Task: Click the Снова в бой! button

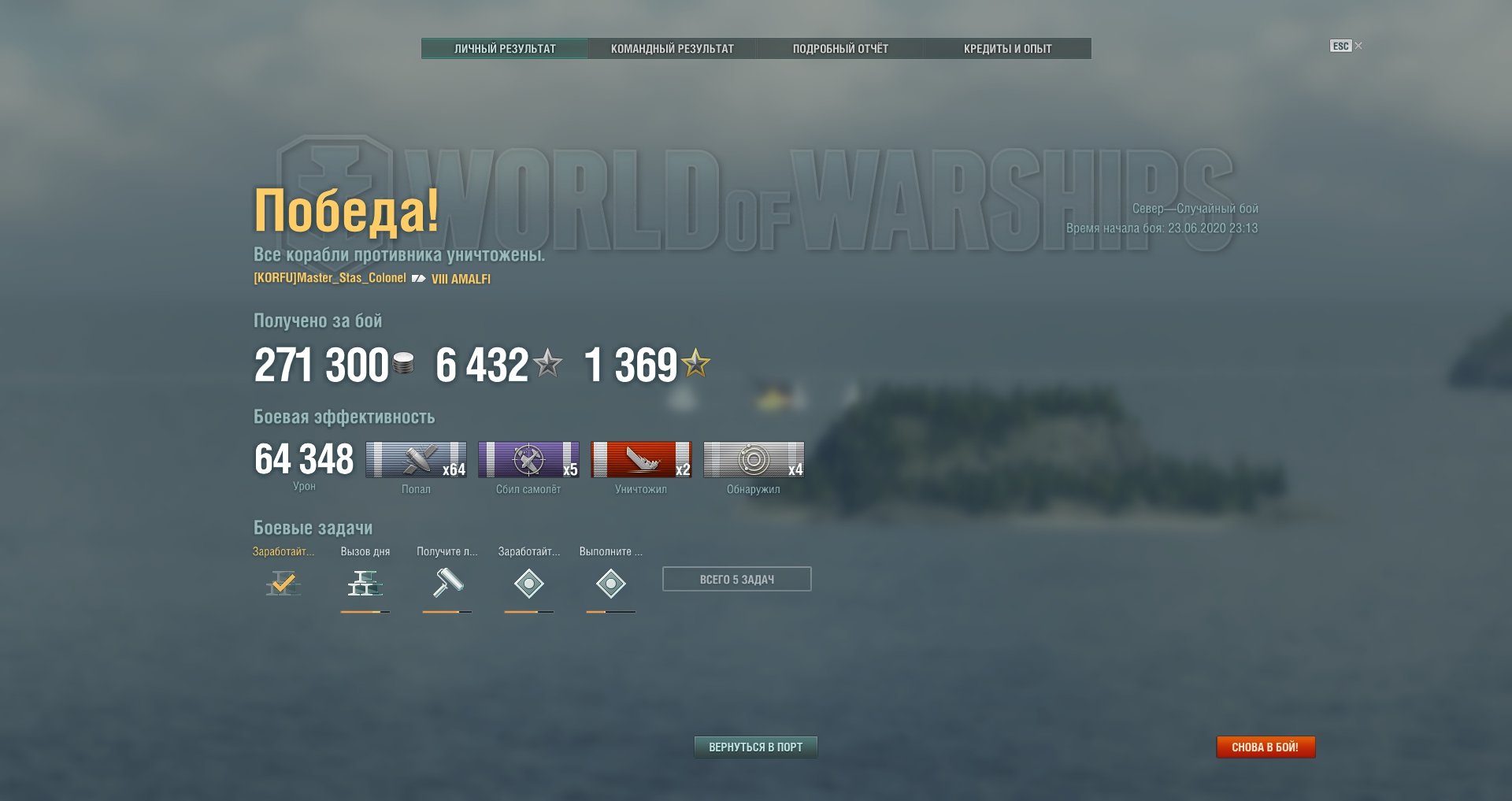Action: pos(1266,747)
